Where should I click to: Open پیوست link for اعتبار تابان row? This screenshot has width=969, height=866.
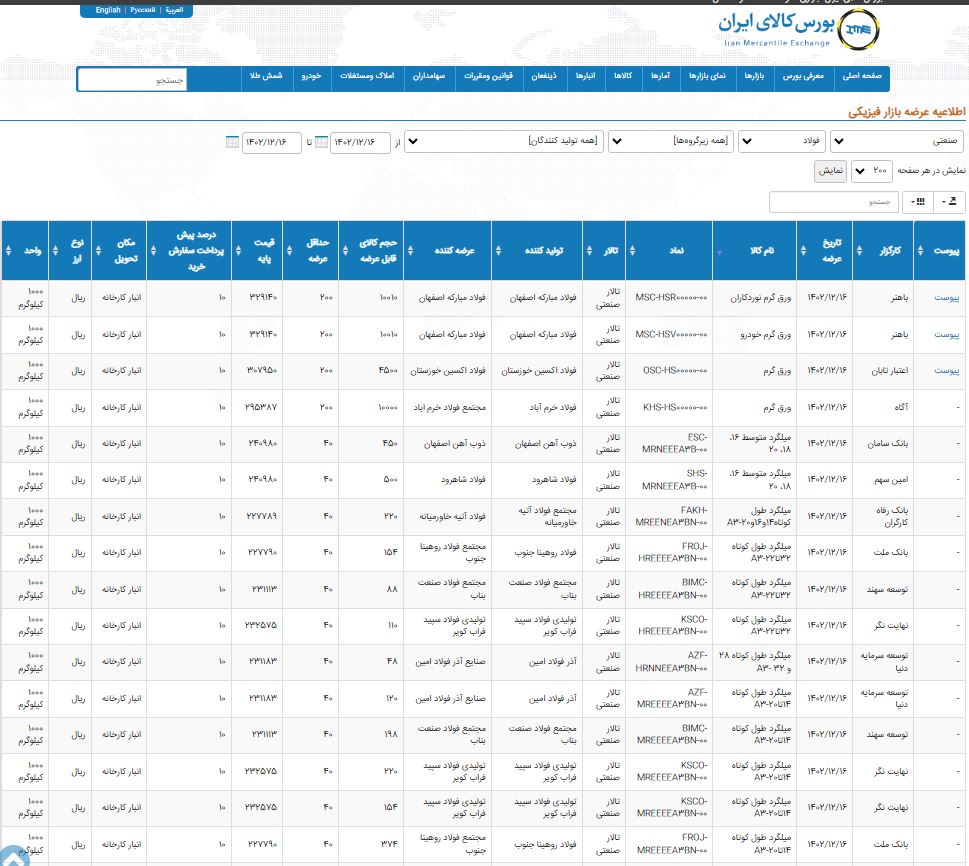pos(946,371)
